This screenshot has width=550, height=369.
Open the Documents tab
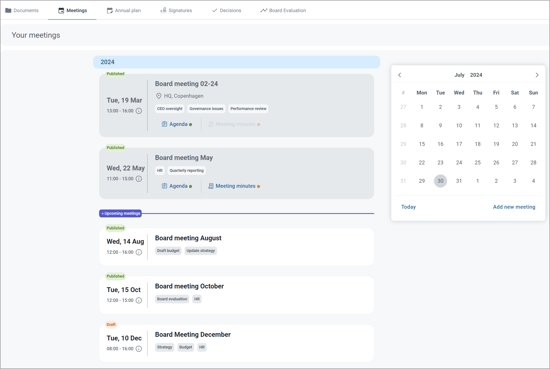point(22,11)
